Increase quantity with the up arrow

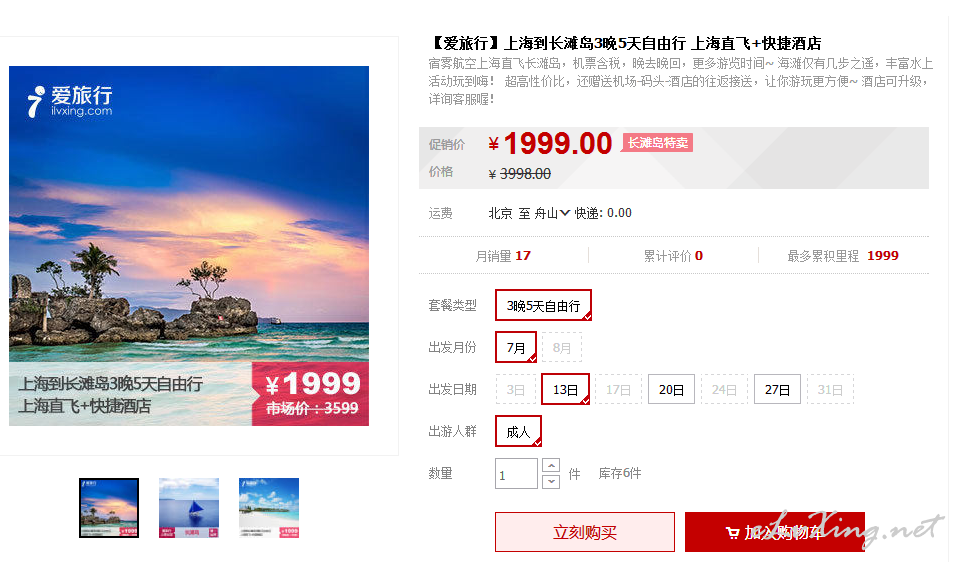coord(551,466)
